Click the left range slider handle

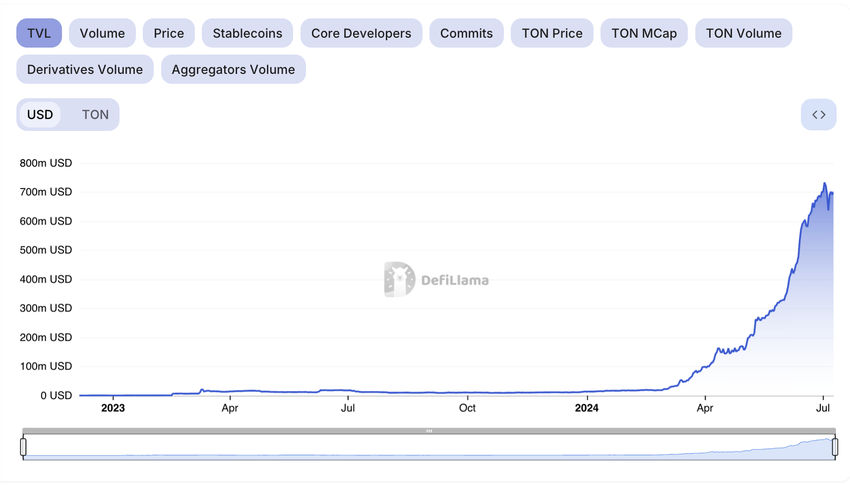point(23,447)
